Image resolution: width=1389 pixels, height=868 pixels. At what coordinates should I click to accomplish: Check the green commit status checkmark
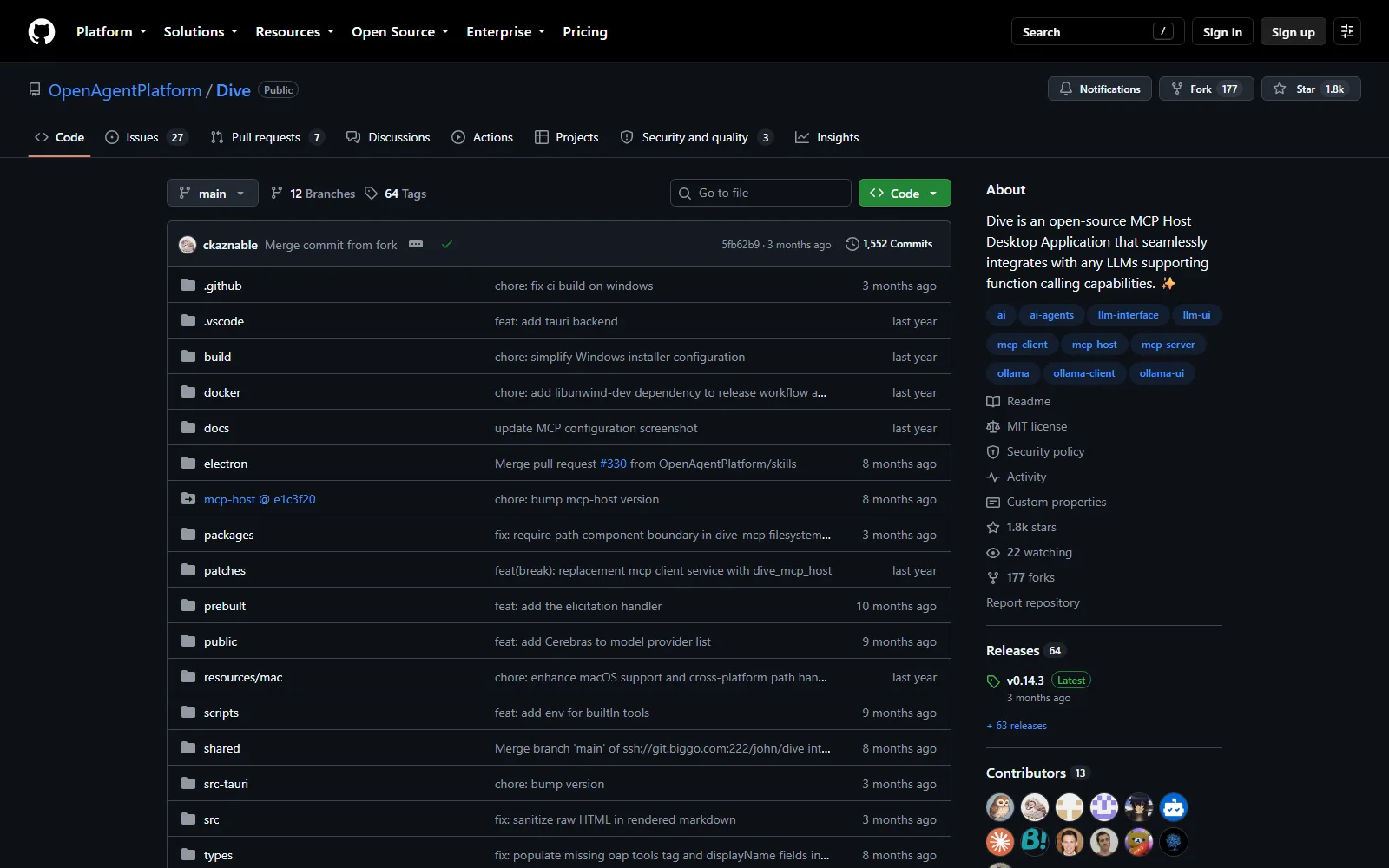447,244
